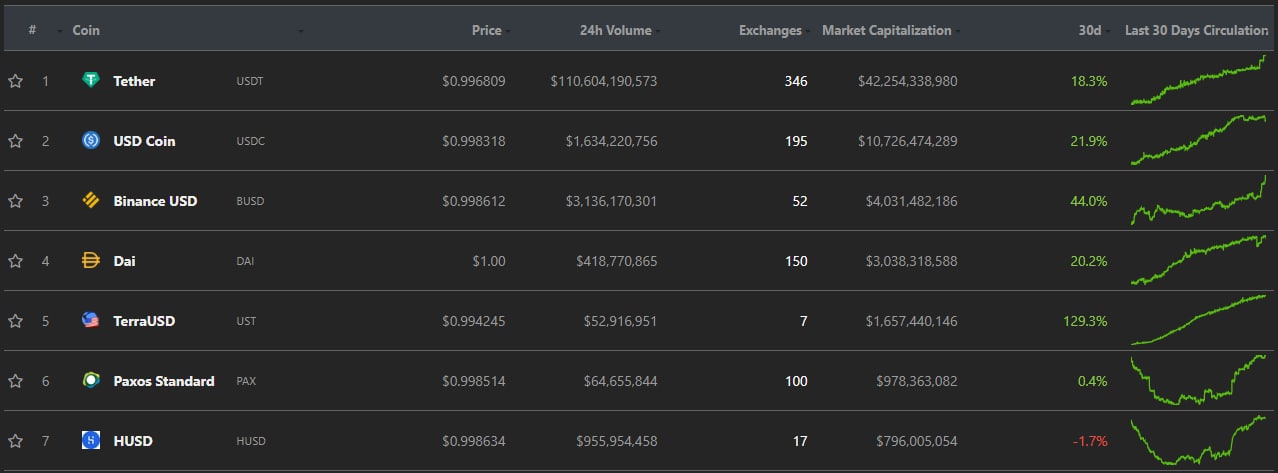1278x473 pixels.
Task: Favorite Tether with its star
Action: (15, 81)
